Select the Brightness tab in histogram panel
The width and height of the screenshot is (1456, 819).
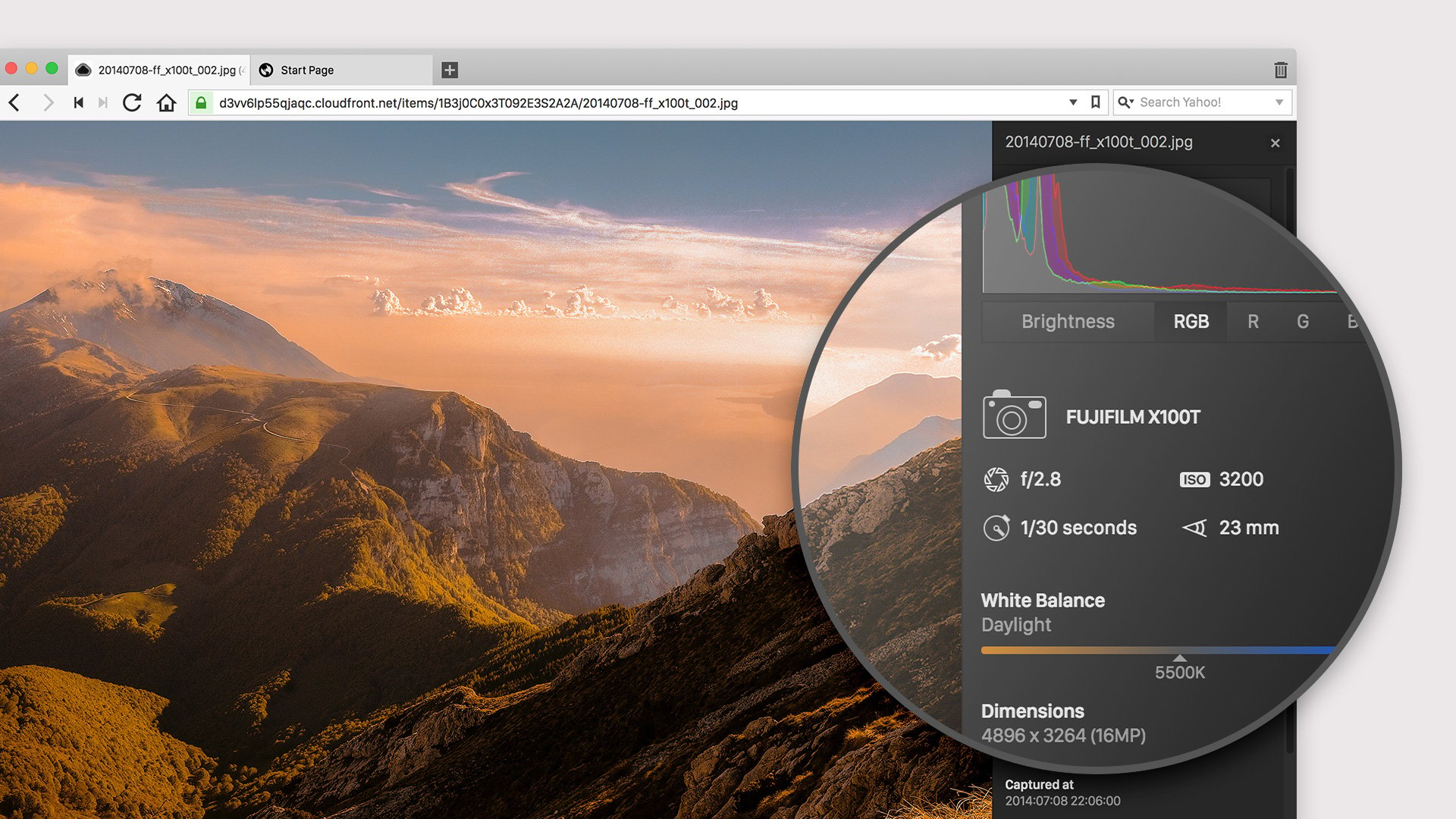(1067, 321)
